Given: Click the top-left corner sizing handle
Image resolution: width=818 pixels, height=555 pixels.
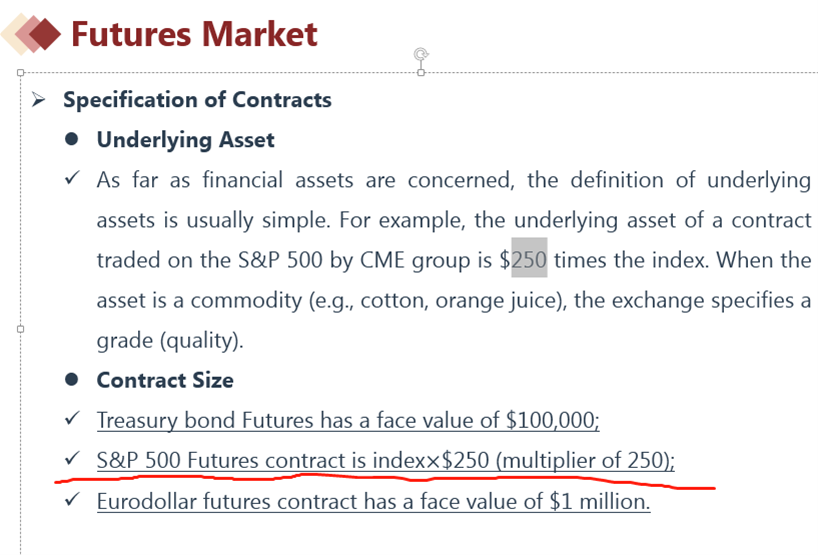Looking at the screenshot, I should pyautogui.click(x=20, y=73).
